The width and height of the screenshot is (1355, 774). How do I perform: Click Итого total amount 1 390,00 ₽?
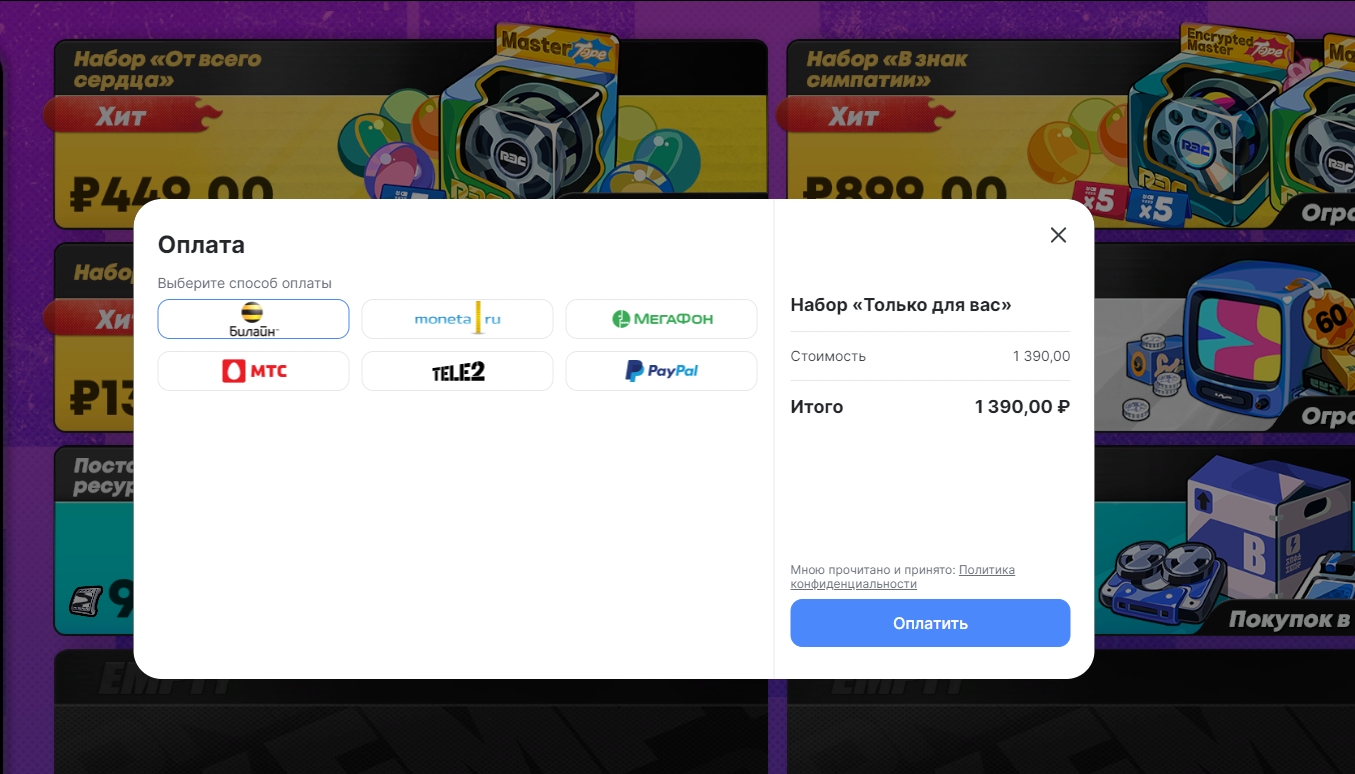pyautogui.click(x=1022, y=407)
